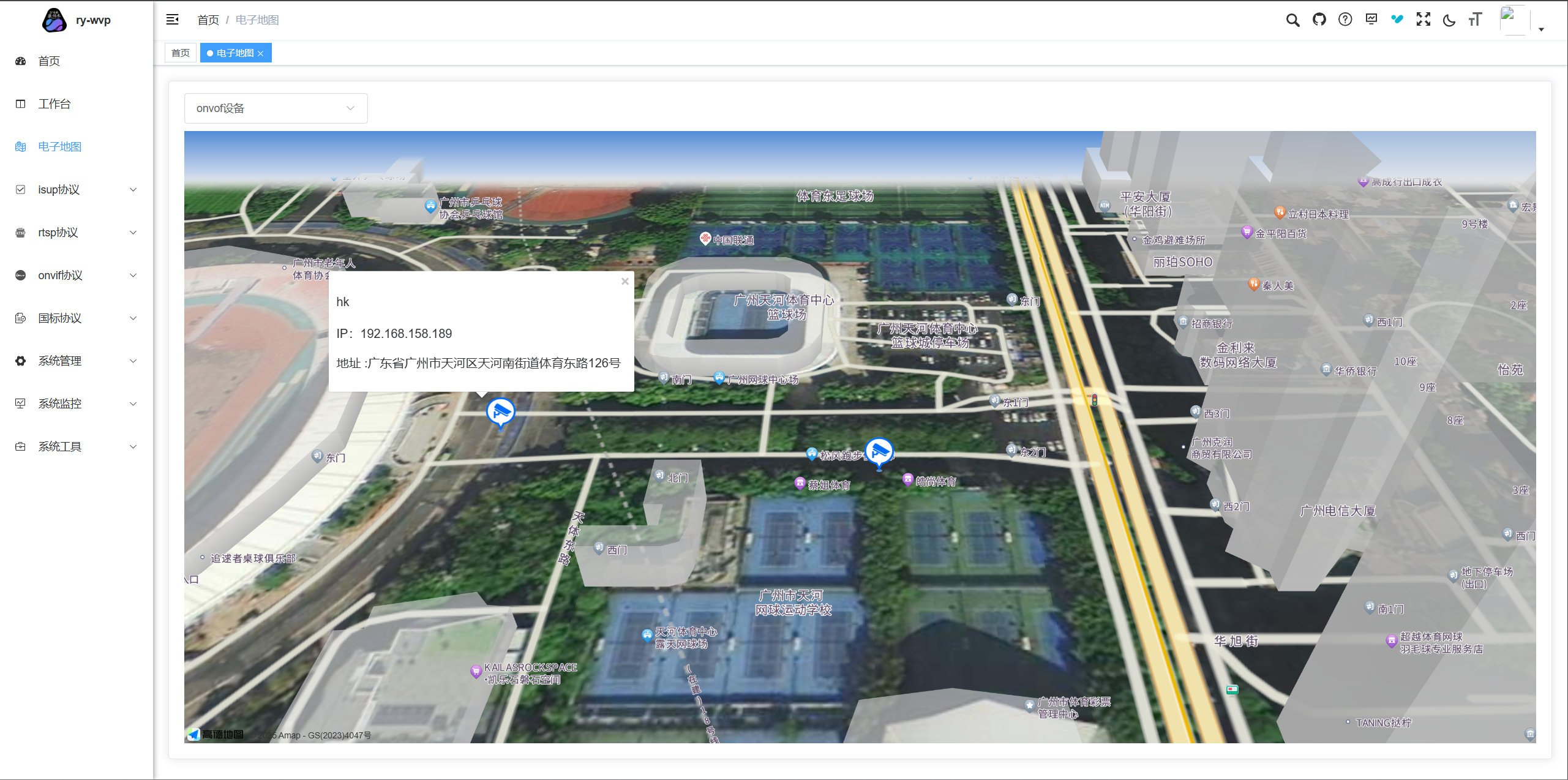Click the 高德地图 logo on map

[x=216, y=734]
